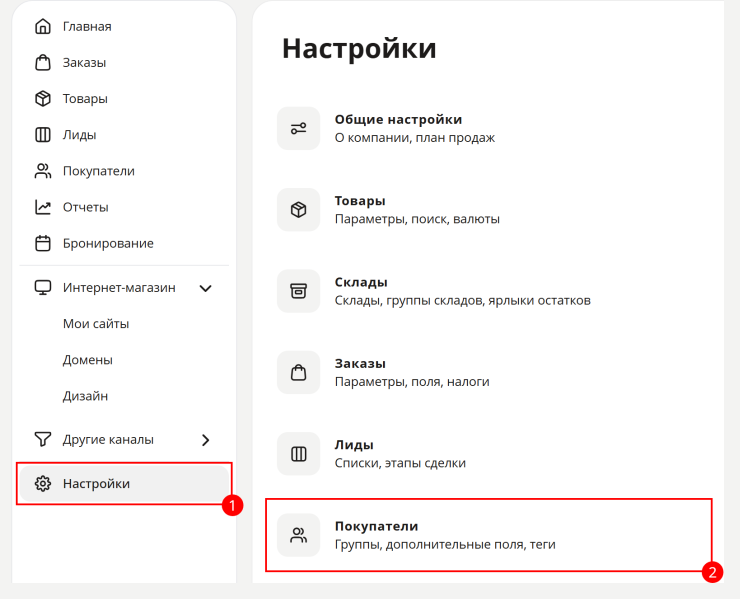Expand the Другие каналы chevron
Screen dimensions: 740x599
pyautogui.click(x=206, y=440)
